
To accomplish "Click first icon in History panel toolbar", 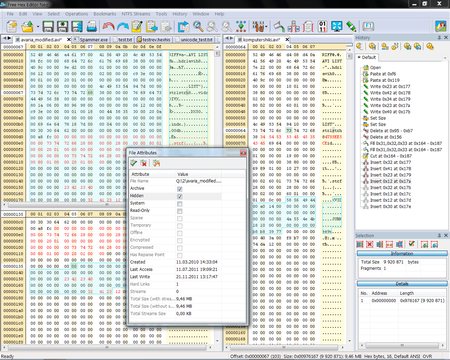I will [359, 46].
